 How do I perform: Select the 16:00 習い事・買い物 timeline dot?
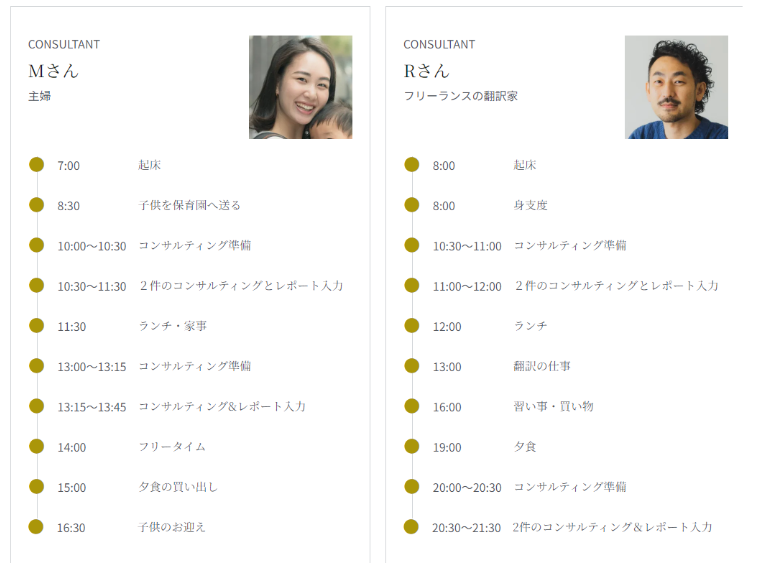(412, 406)
